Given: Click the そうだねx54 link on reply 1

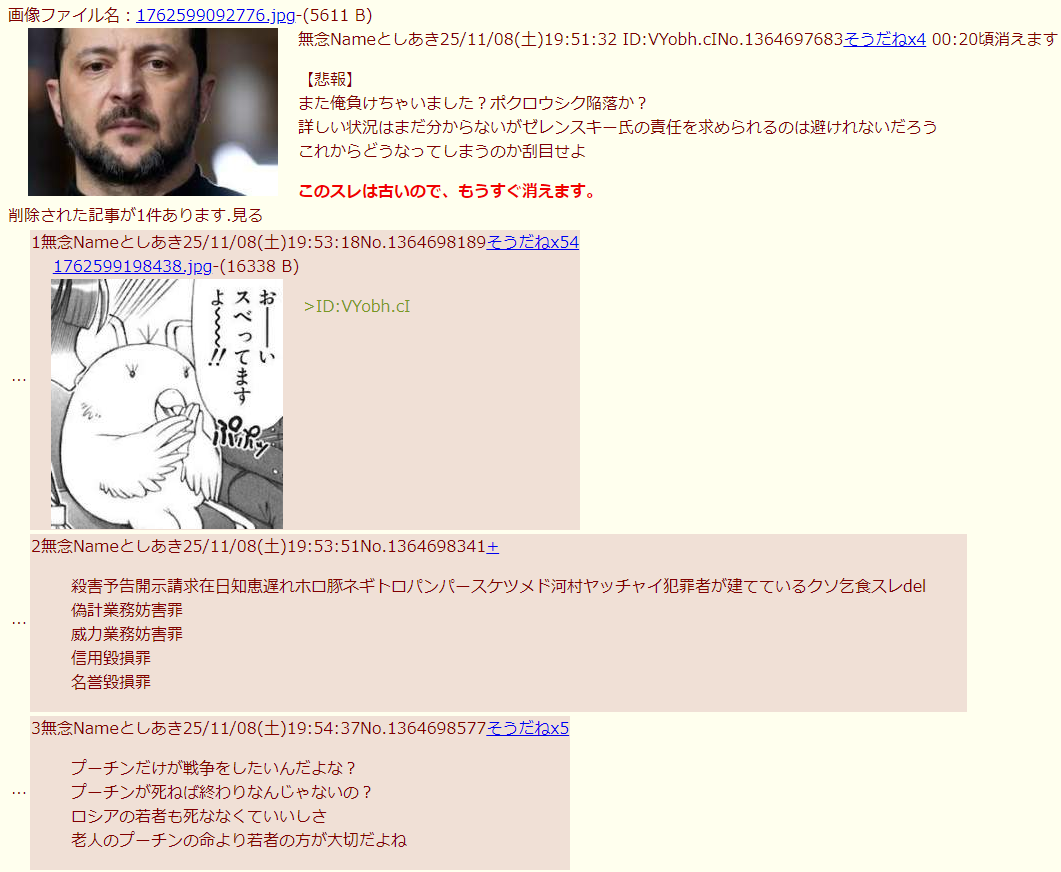Looking at the screenshot, I should [533, 242].
